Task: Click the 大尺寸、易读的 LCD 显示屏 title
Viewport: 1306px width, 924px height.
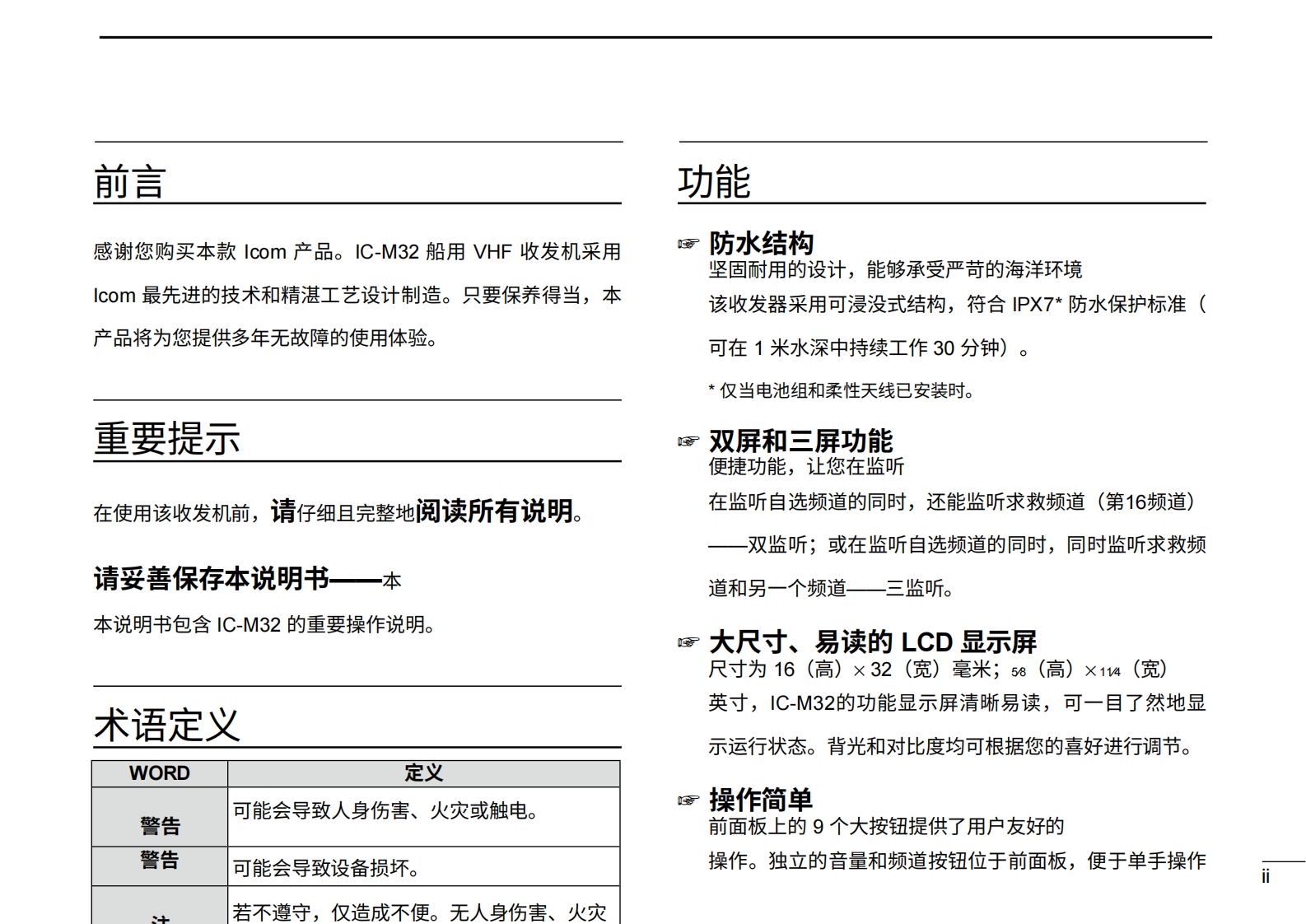Action: click(872, 642)
